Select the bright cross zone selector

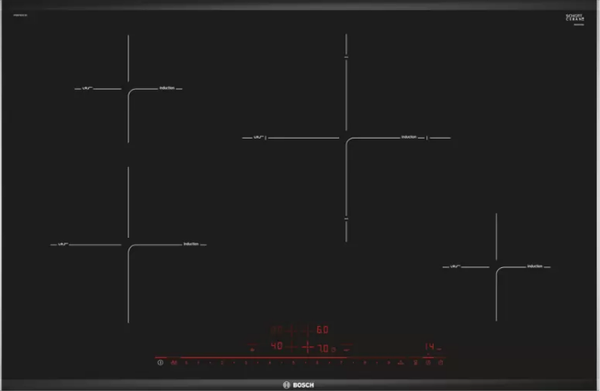[308, 347]
